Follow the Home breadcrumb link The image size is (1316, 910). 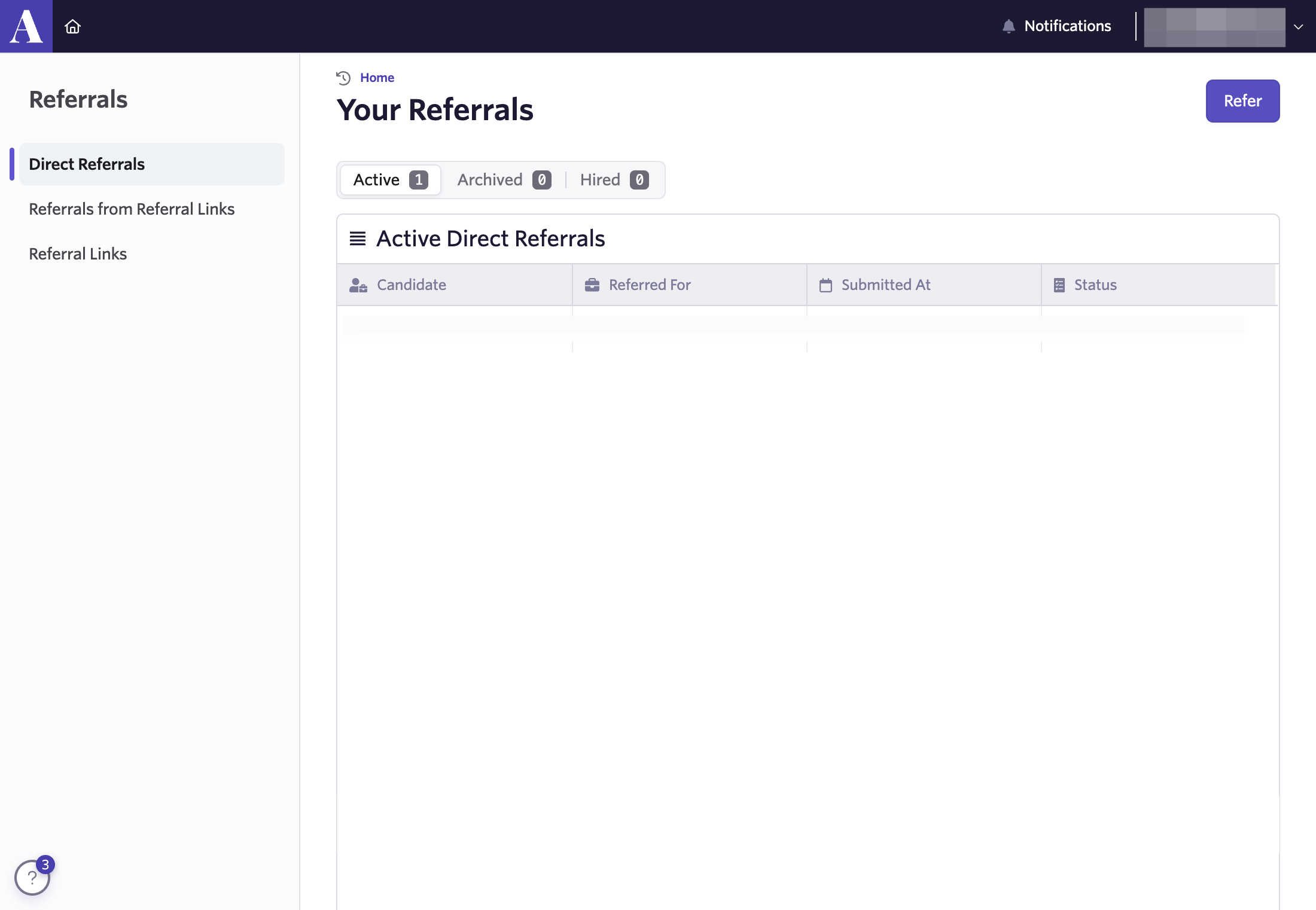pos(377,78)
